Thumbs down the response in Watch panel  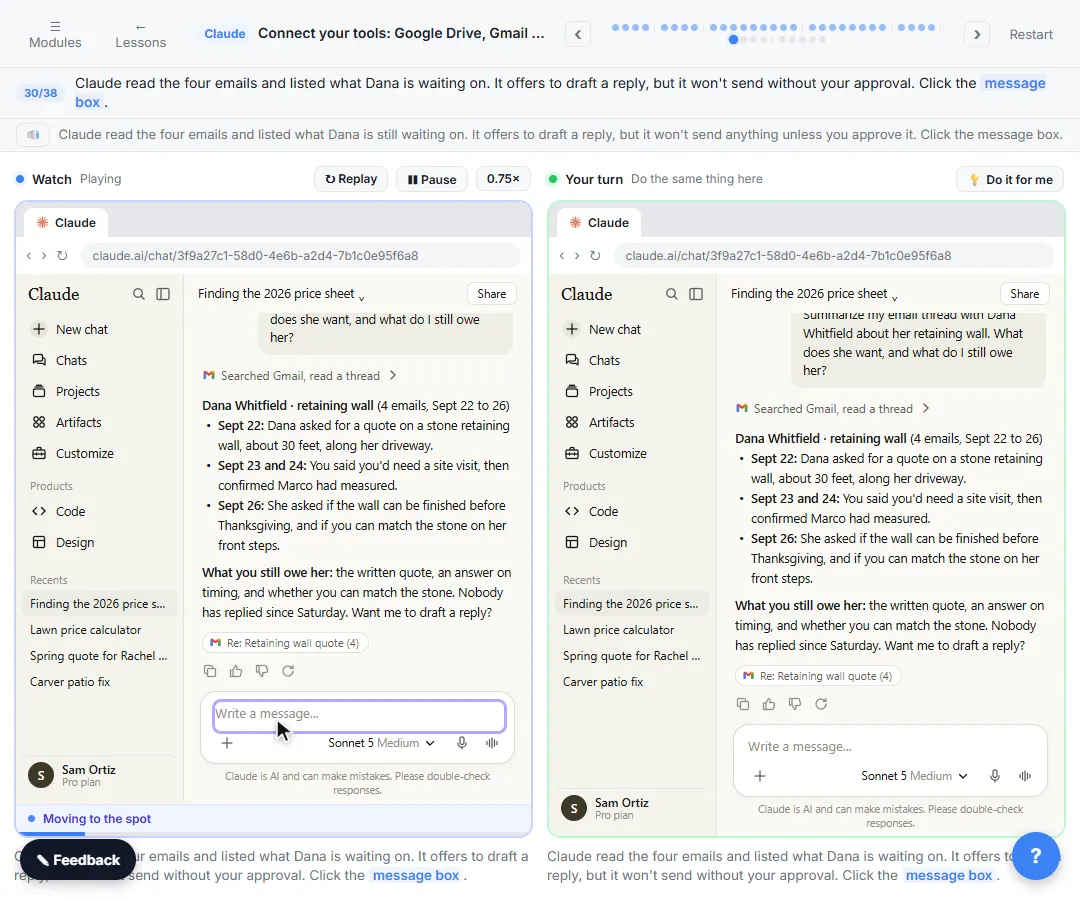tap(262, 671)
